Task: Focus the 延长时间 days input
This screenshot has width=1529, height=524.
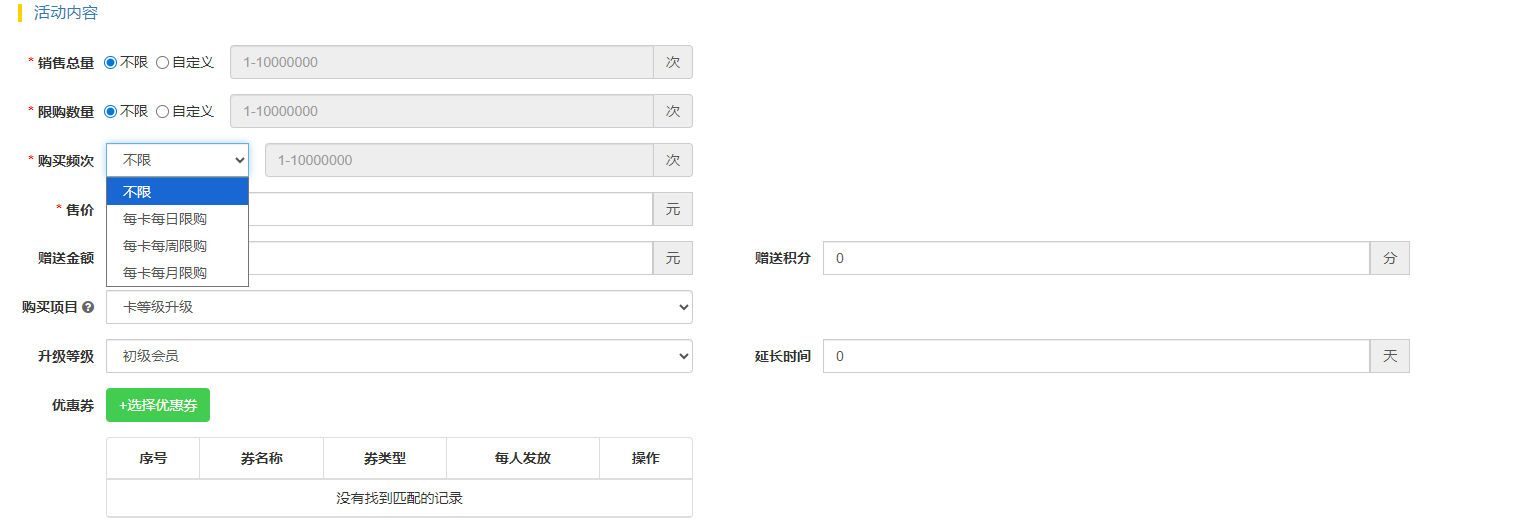Action: click(1095, 356)
